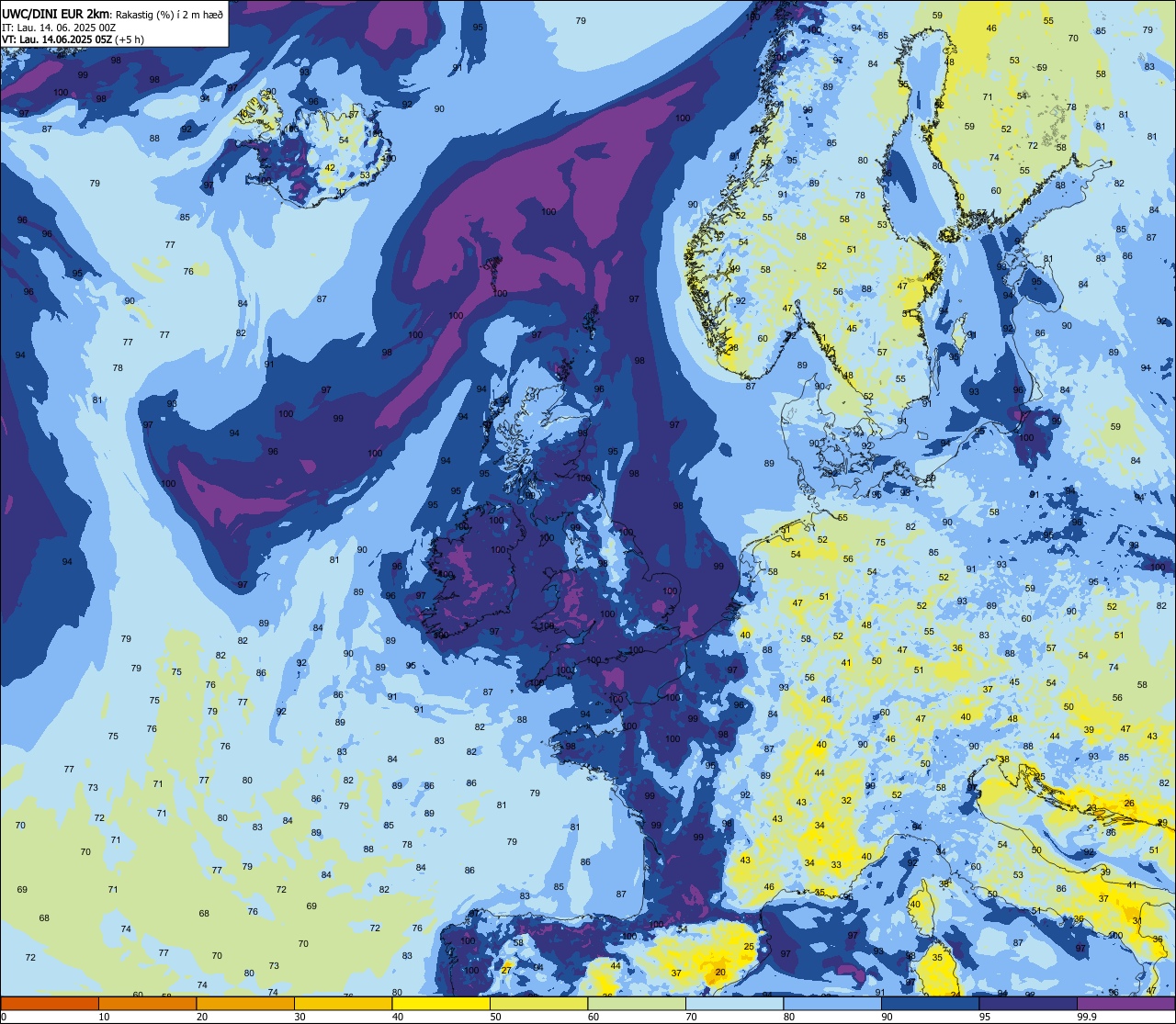Click the '60' label on the color scale
The height and width of the screenshot is (1024, 1176).
click(594, 1017)
